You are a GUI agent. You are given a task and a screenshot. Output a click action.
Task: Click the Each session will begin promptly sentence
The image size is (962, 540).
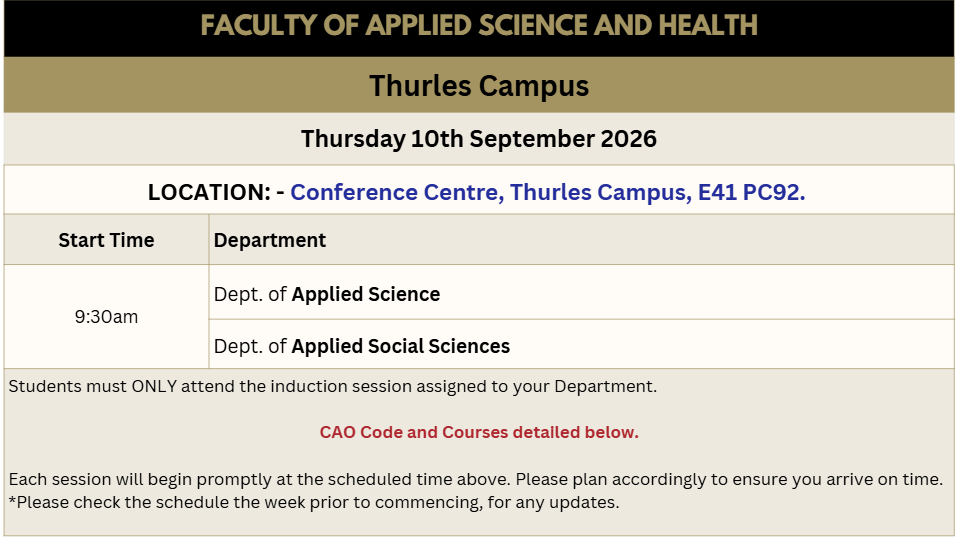(475, 479)
